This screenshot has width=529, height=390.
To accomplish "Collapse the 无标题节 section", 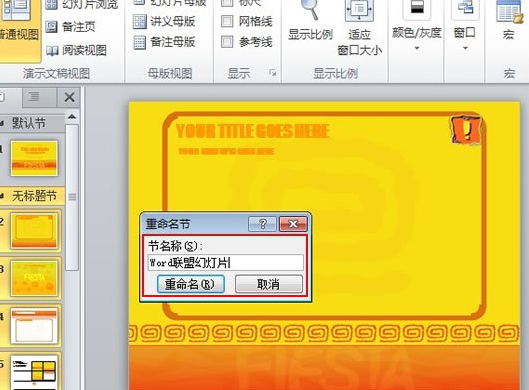I will [3, 196].
